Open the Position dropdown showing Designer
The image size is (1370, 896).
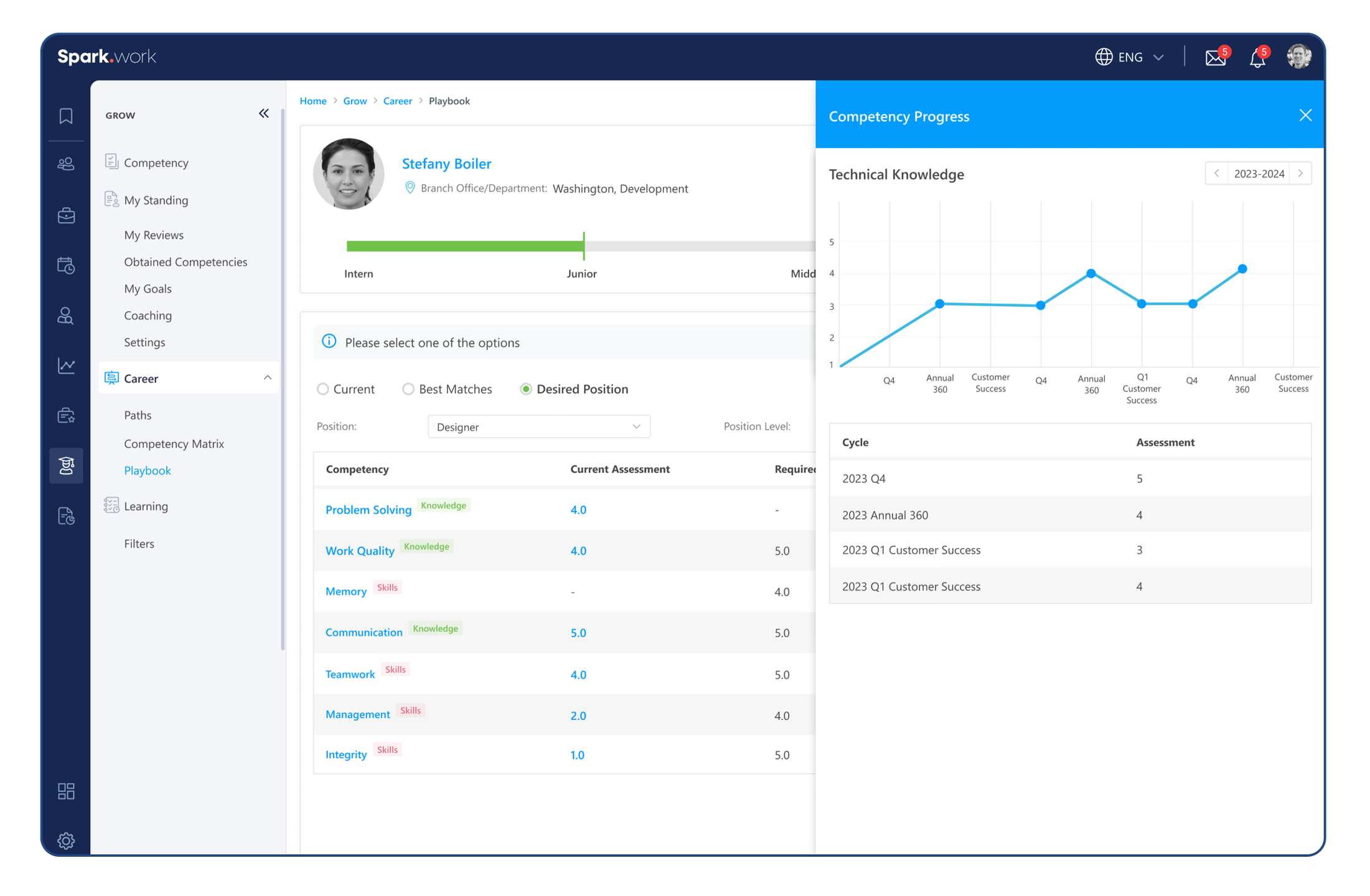point(538,427)
